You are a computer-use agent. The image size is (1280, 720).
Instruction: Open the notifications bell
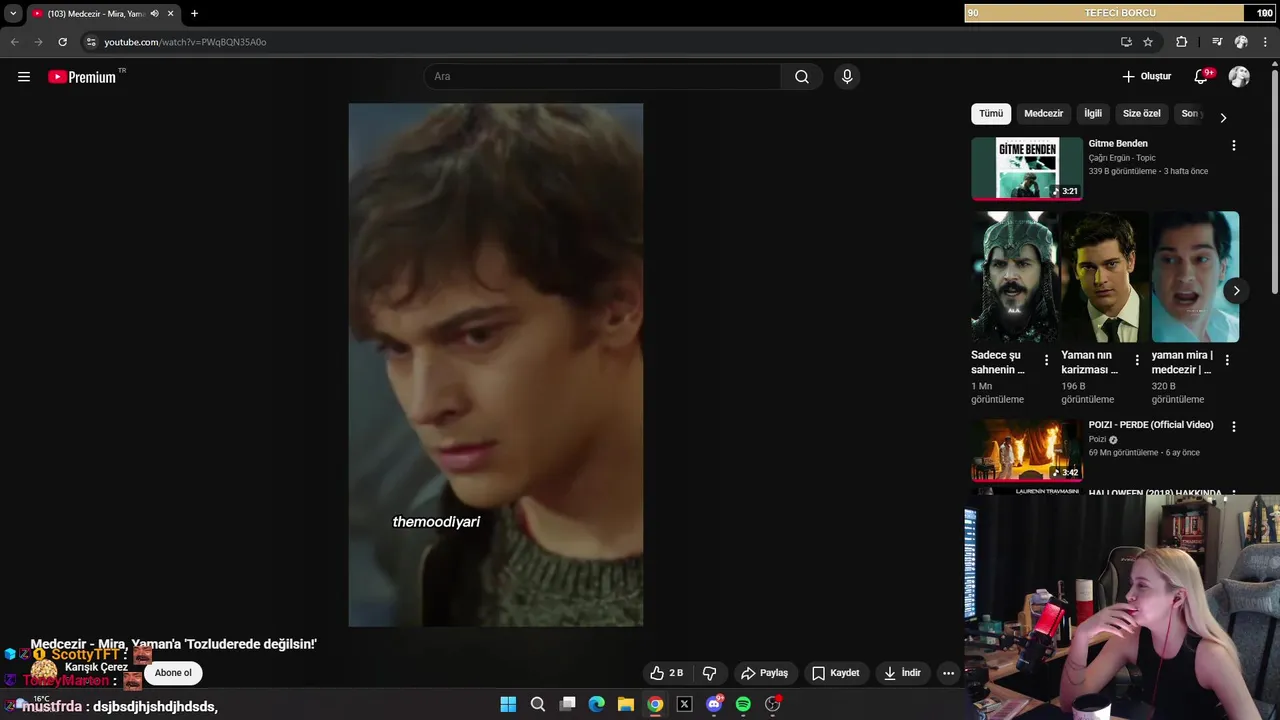point(1201,77)
